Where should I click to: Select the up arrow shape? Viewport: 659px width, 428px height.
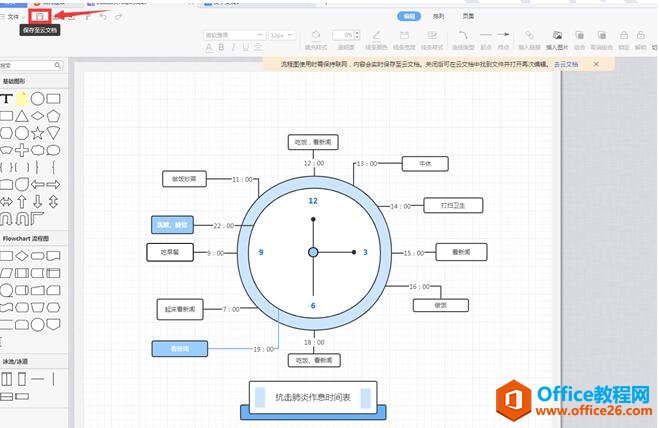pos(22,202)
